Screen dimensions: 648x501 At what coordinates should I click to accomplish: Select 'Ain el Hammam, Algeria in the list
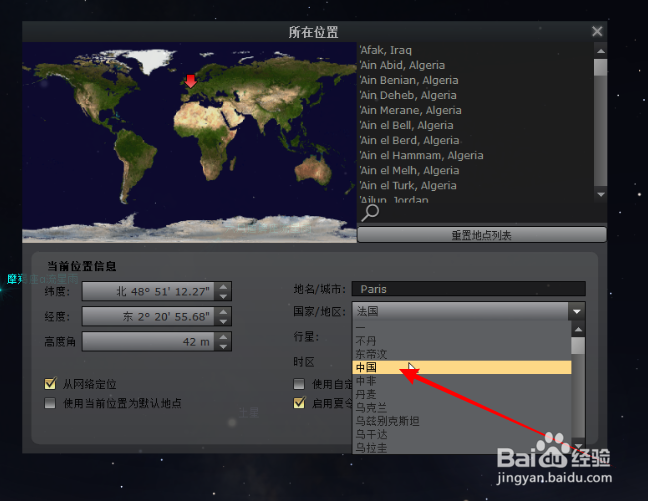coord(475,155)
